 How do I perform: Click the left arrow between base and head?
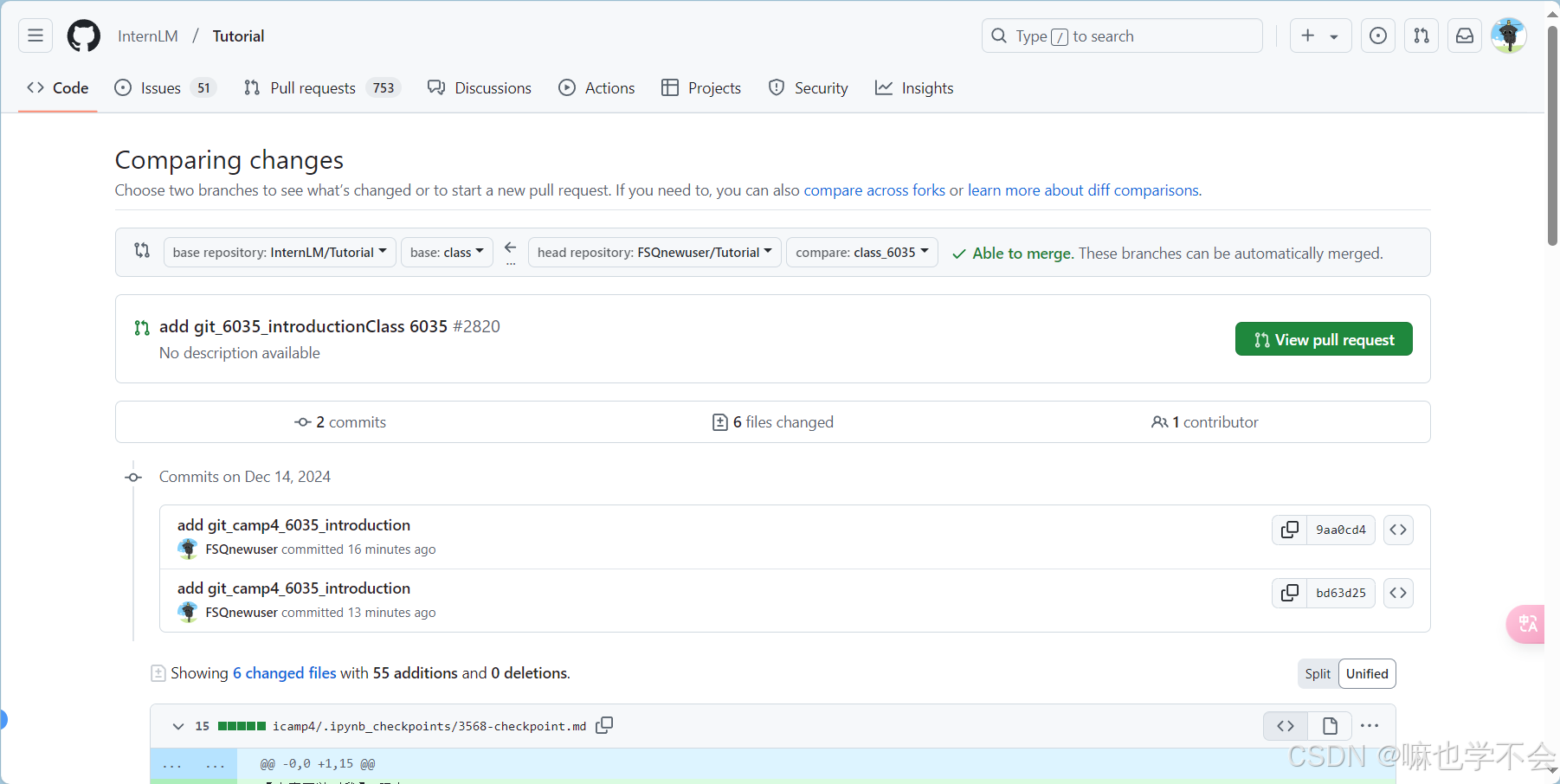tap(511, 247)
